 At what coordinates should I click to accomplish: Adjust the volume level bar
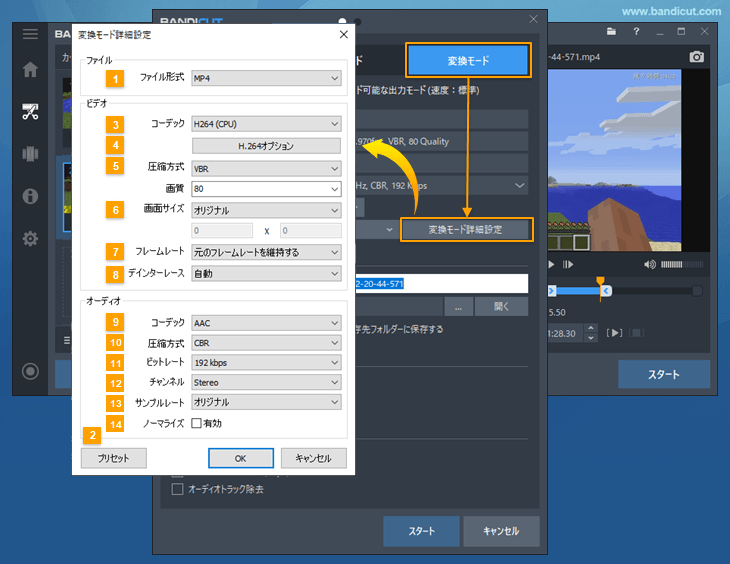point(682,265)
